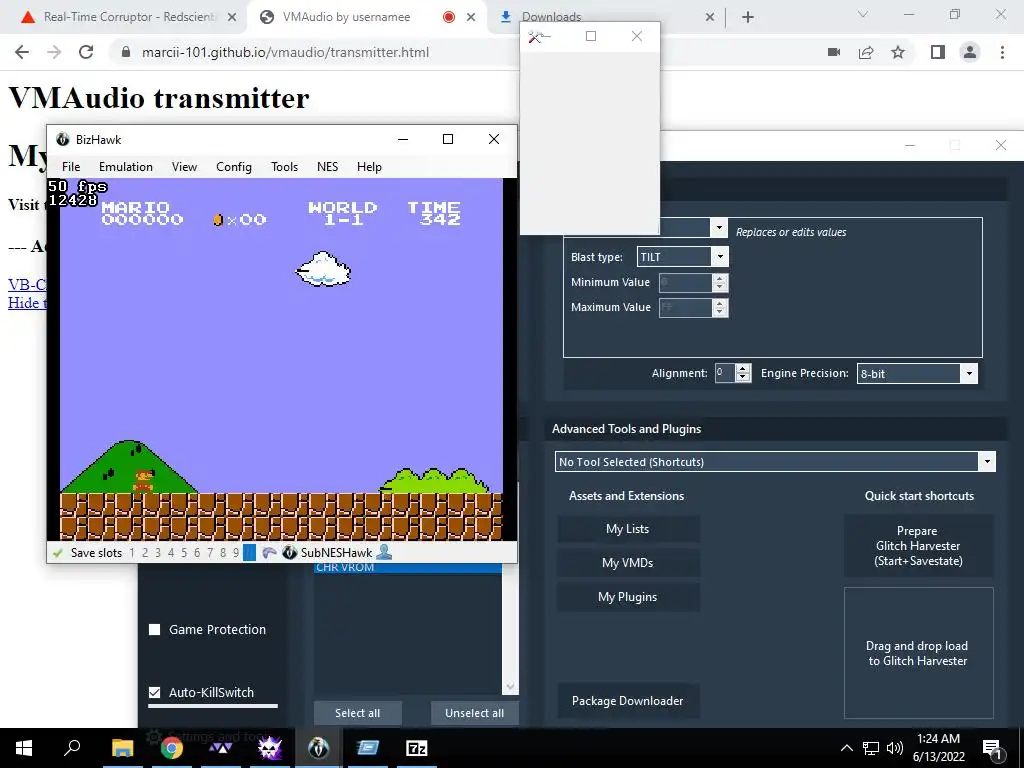This screenshot has height=768, width=1024.
Task: Click the green checkmark in BizHawk status bar
Action: click(57, 553)
